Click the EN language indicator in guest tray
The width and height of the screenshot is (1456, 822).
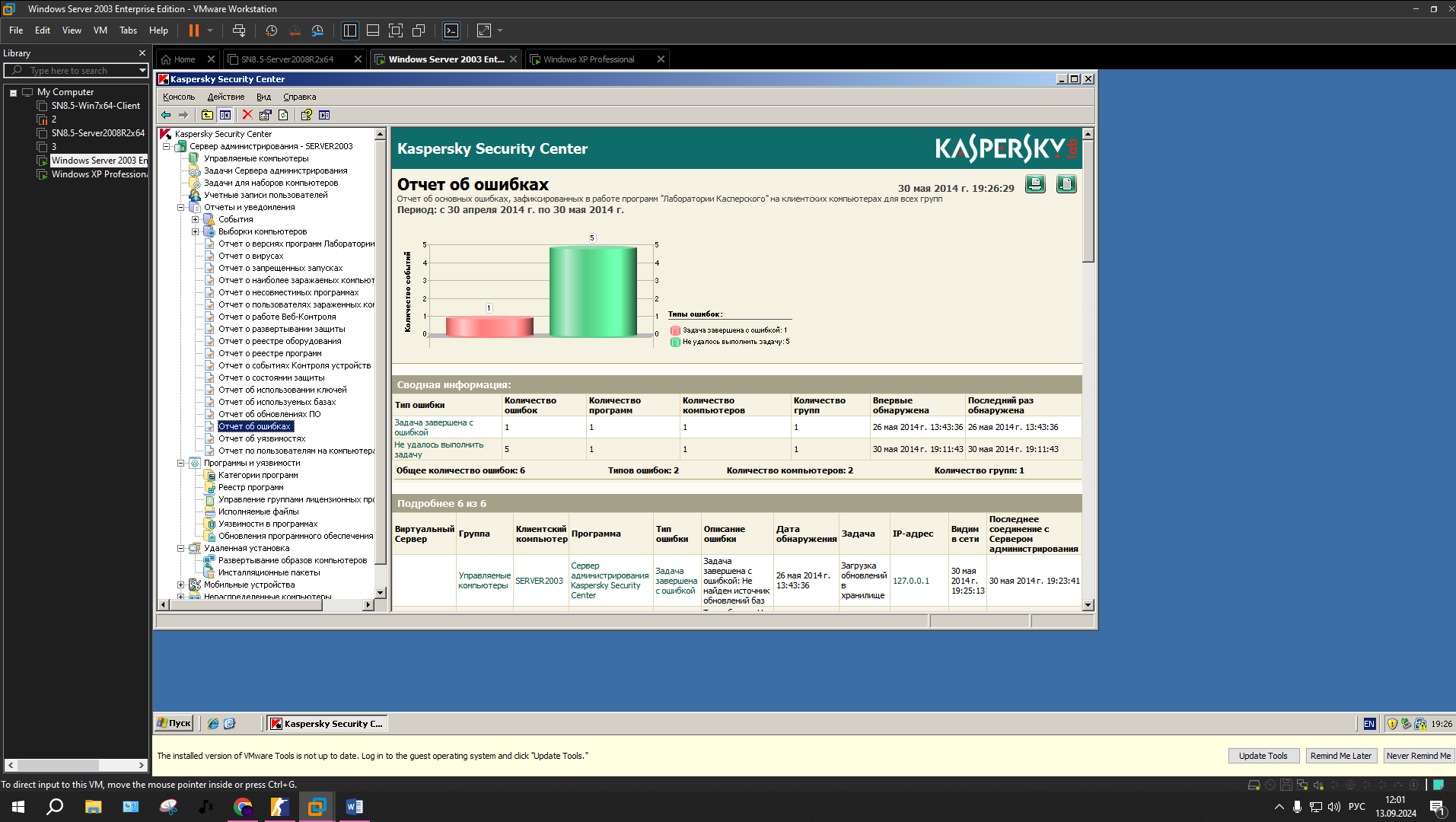pos(1369,724)
